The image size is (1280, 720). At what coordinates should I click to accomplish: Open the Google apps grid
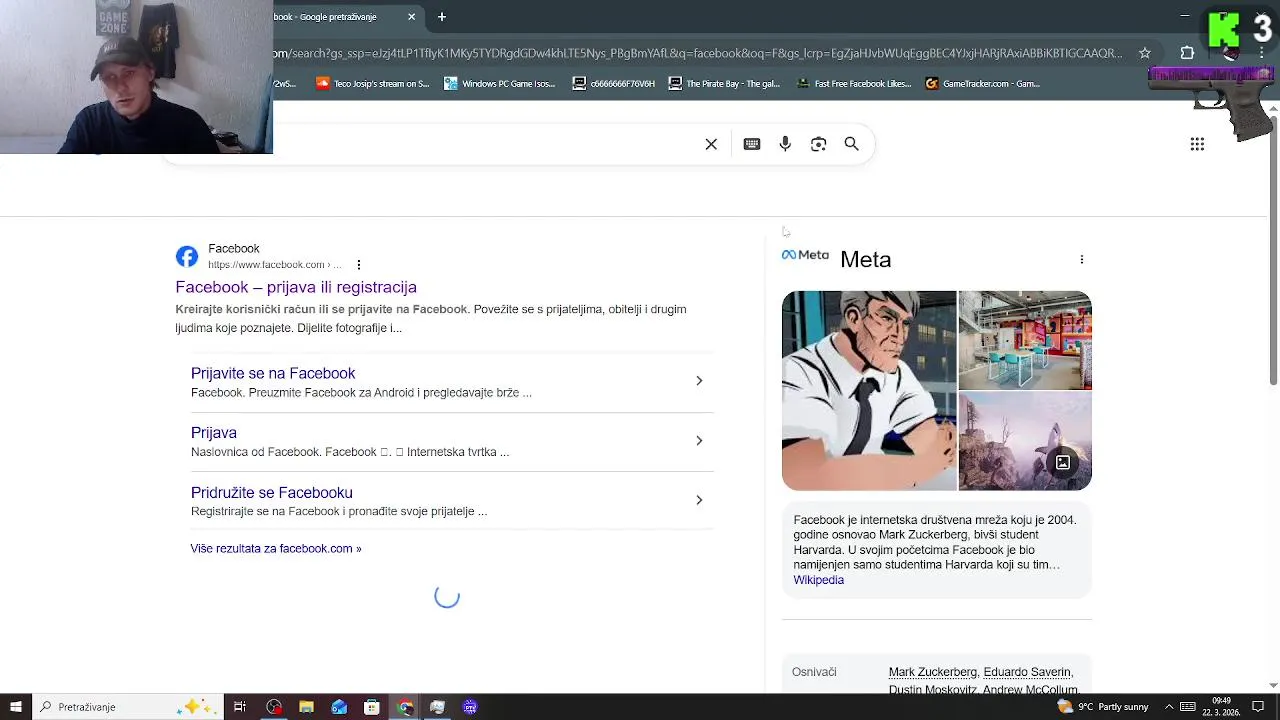pyautogui.click(x=1197, y=144)
